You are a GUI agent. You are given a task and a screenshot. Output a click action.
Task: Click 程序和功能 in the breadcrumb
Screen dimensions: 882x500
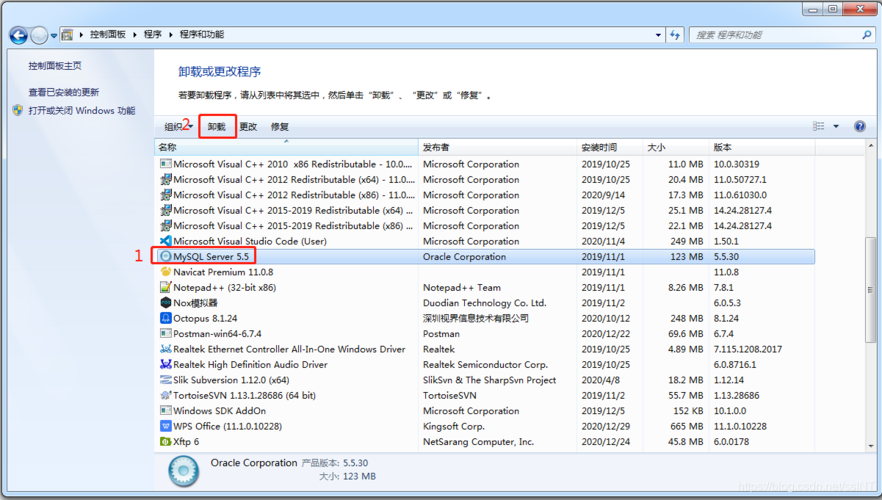click(x=201, y=34)
